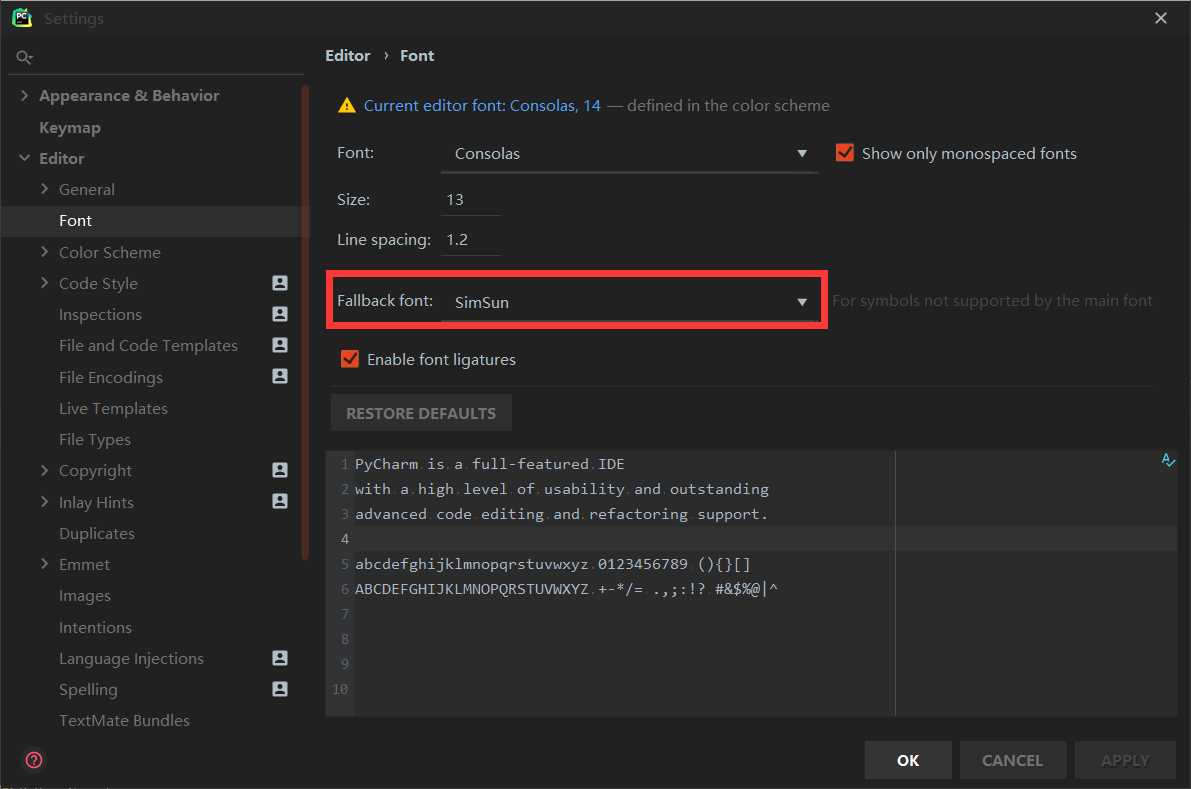Open TextMate Bundles settings page

click(x=125, y=721)
